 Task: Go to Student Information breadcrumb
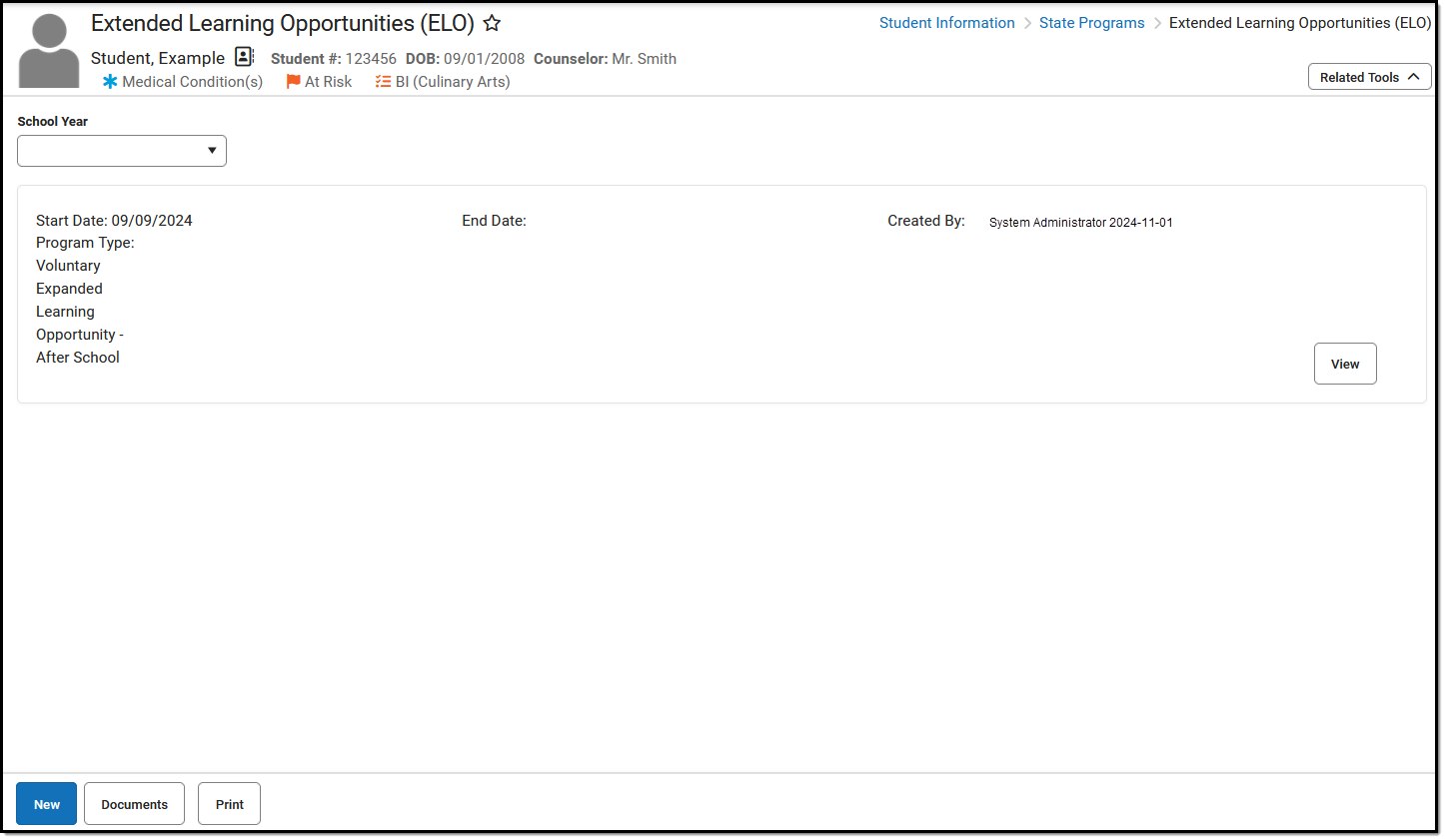click(x=946, y=23)
